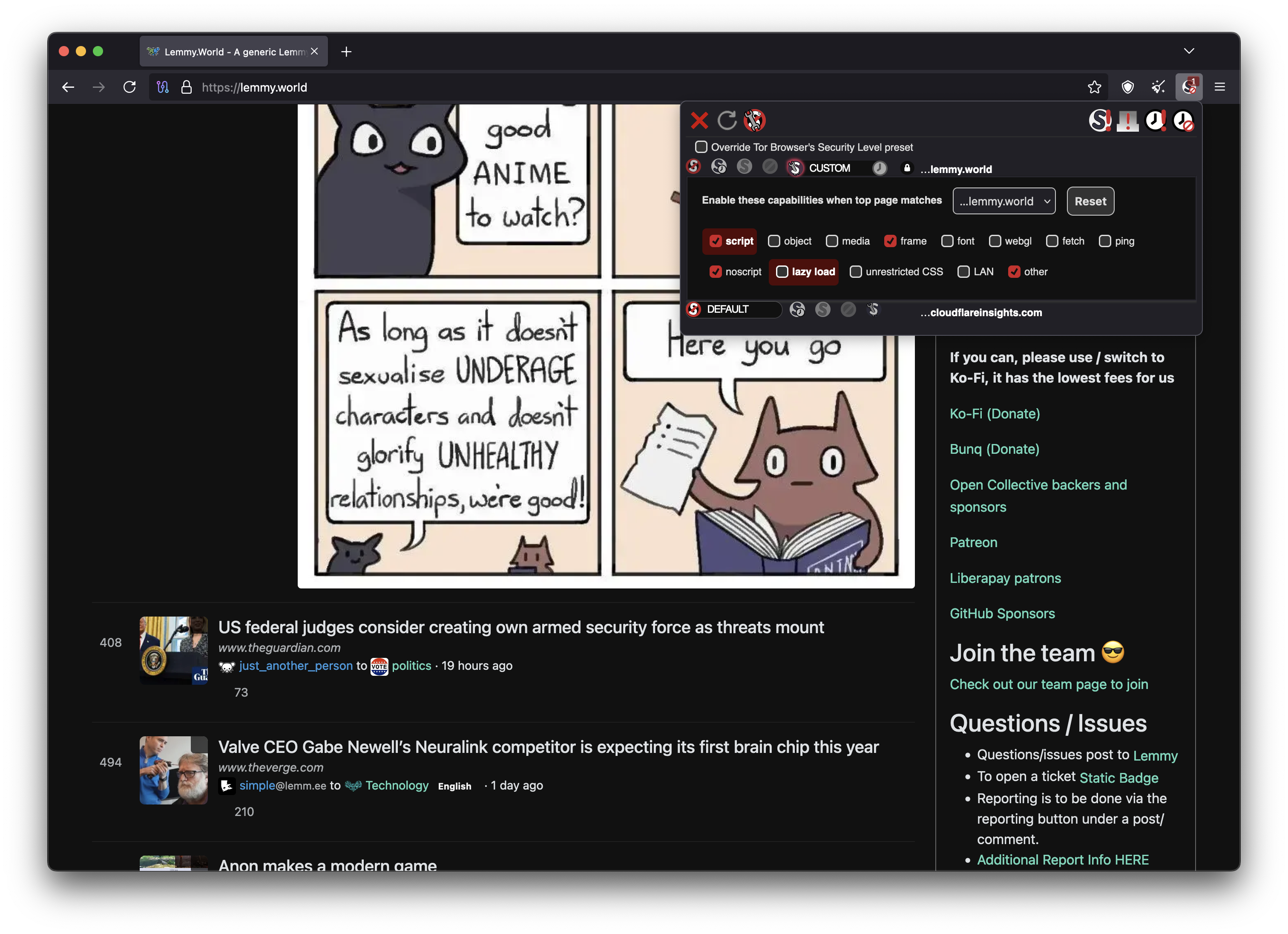1288x934 pixels.
Task: Uncheck the noscript capability
Action: (x=716, y=271)
